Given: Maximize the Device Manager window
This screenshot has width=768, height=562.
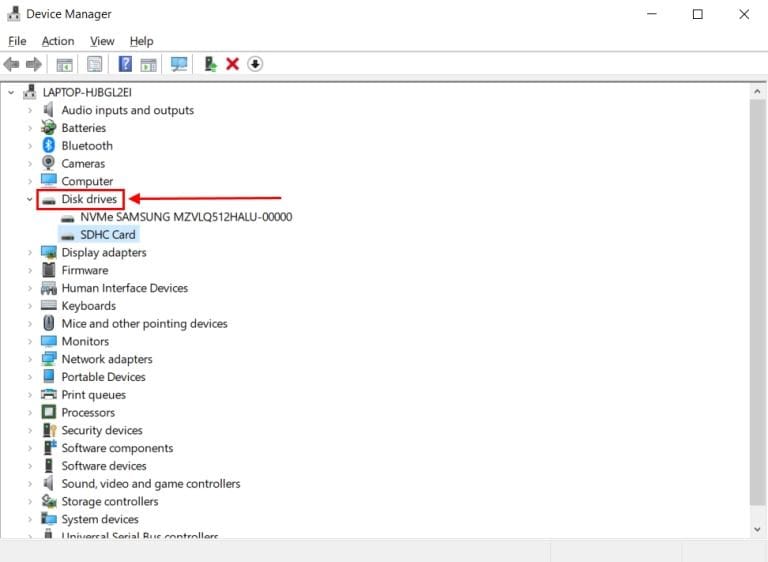Looking at the screenshot, I should pyautogui.click(x=697, y=14).
